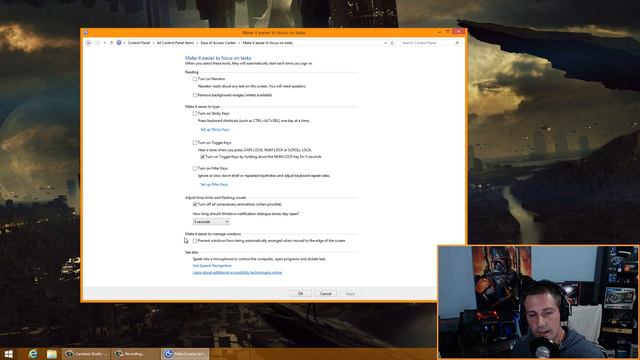Click the Back navigation arrow
The width and height of the screenshot is (640, 360).
(89, 43)
